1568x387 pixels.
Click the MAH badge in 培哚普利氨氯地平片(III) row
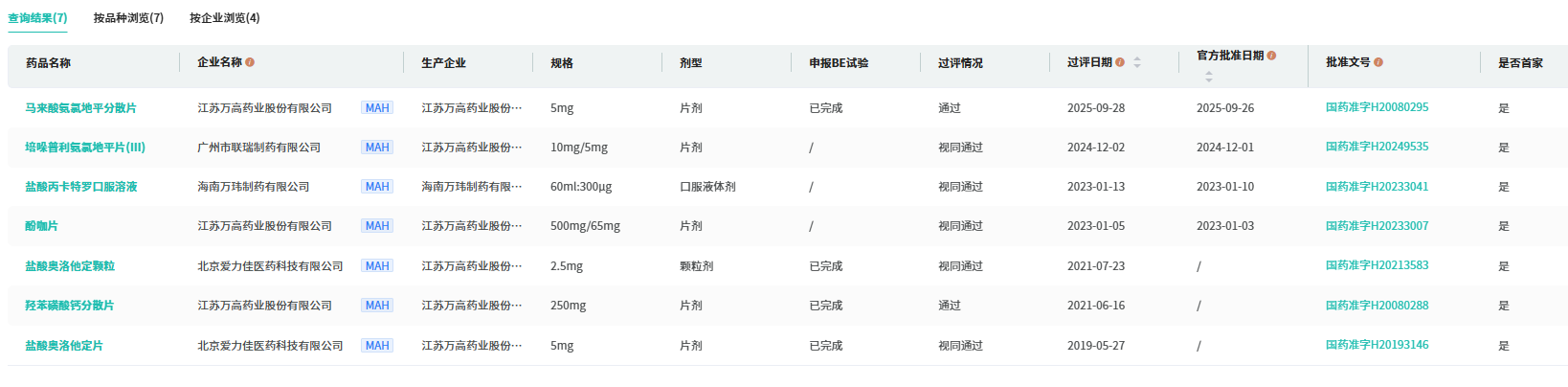coord(377,148)
